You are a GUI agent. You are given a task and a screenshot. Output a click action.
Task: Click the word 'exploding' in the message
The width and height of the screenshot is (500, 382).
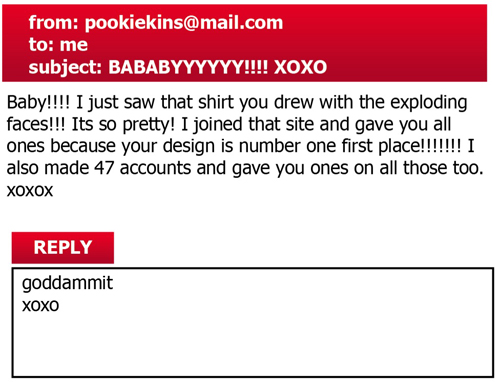click(x=429, y=102)
